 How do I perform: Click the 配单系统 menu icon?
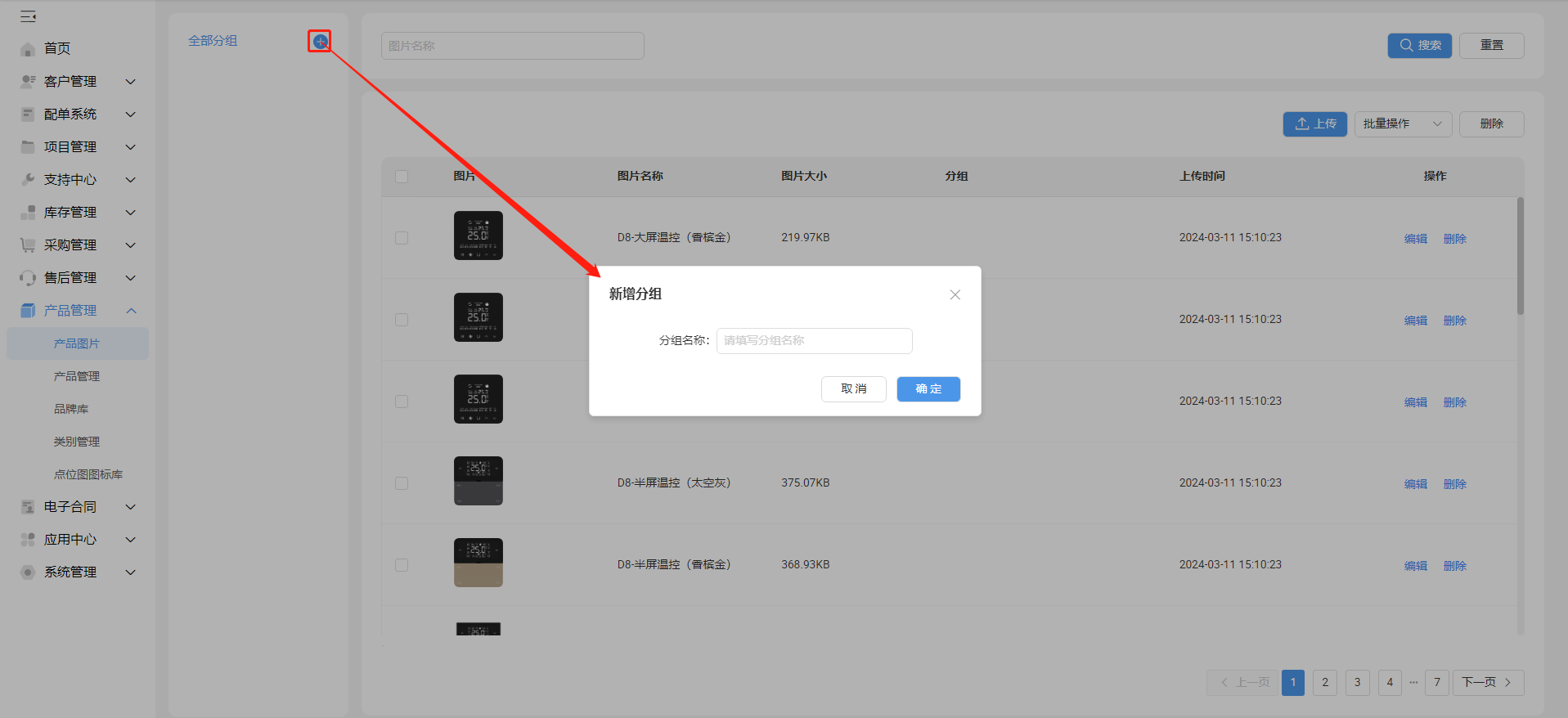28,114
